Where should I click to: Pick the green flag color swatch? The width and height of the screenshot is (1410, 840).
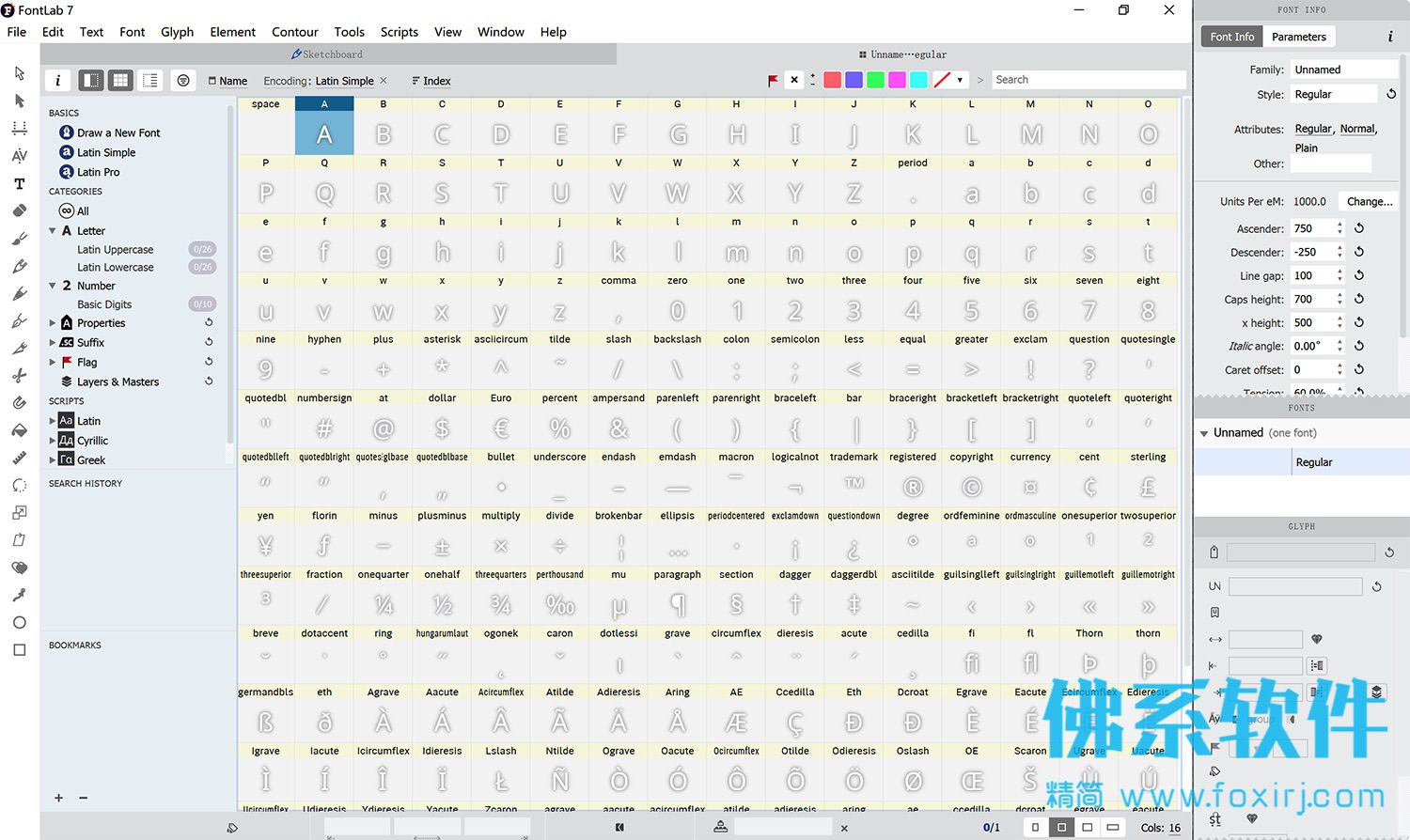(x=875, y=80)
